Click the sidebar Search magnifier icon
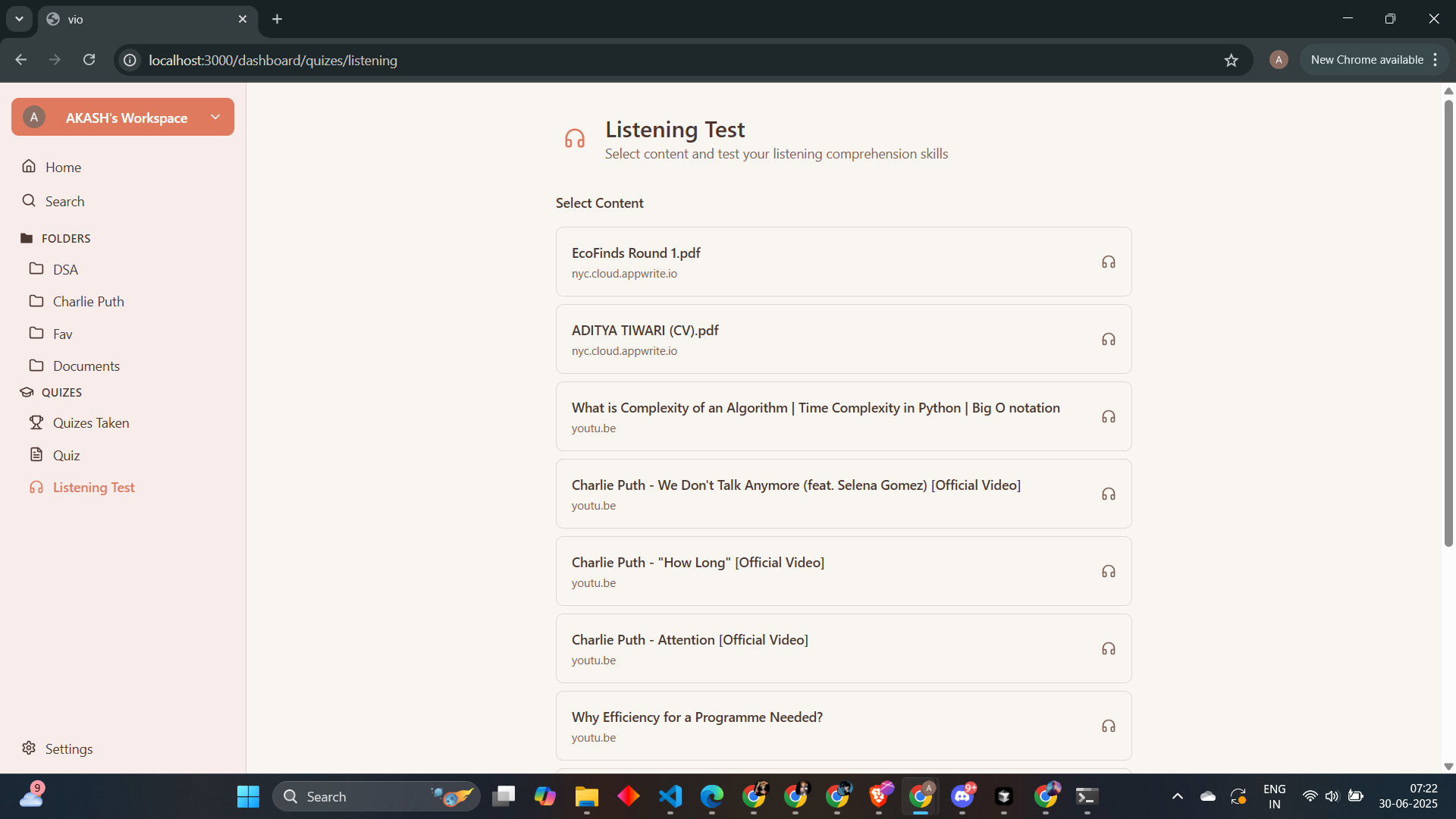 point(29,200)
